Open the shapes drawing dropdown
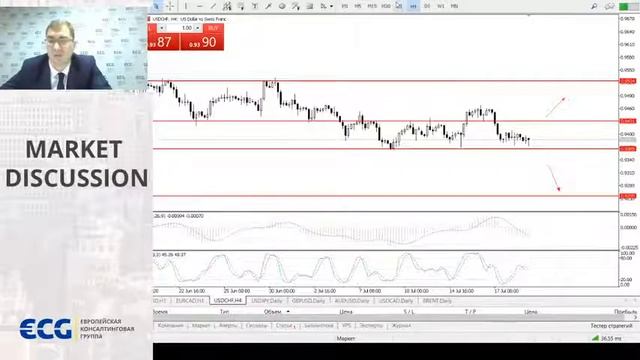This screenshot has width=640, height=360. (326, 6)
